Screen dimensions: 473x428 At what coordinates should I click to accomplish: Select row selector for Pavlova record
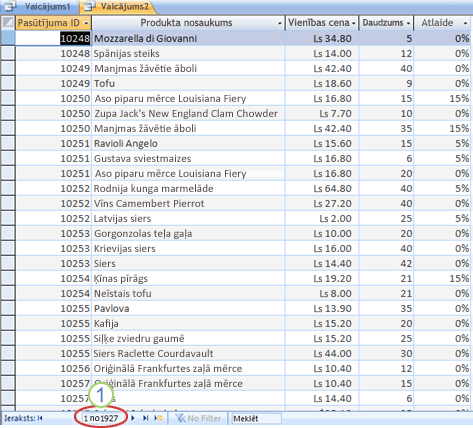click(x=8, y=308)
